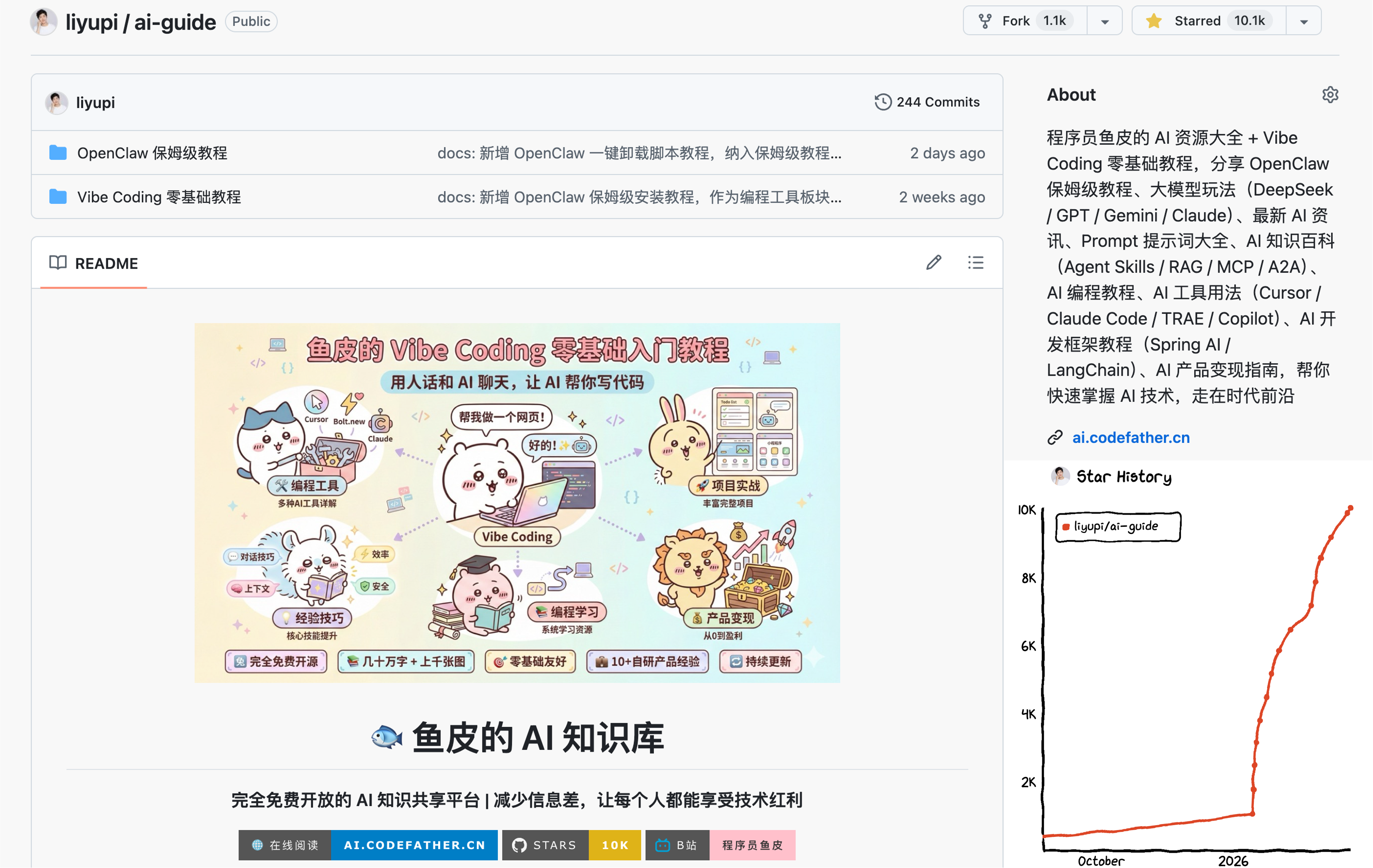
Task: Click the folder icon beside Vibe Coding 零基础教程
Action: [x=58, y=196]
